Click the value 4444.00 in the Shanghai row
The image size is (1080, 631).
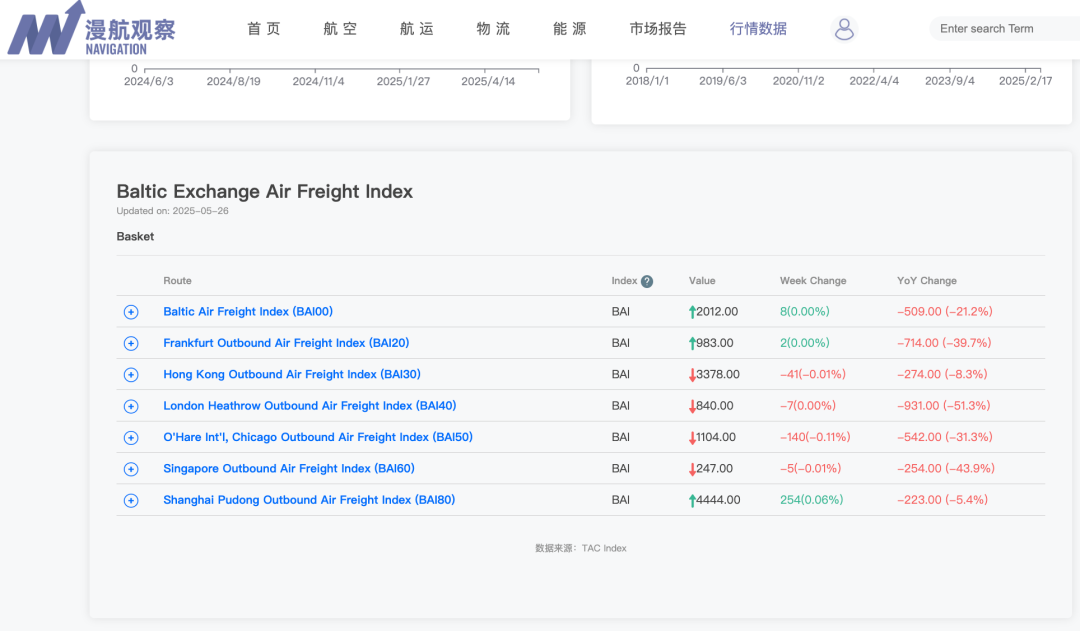(718, 499)
